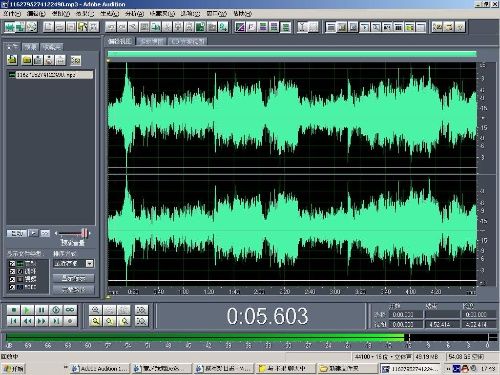Click the Record button with red dot

[x=70, y=321]
